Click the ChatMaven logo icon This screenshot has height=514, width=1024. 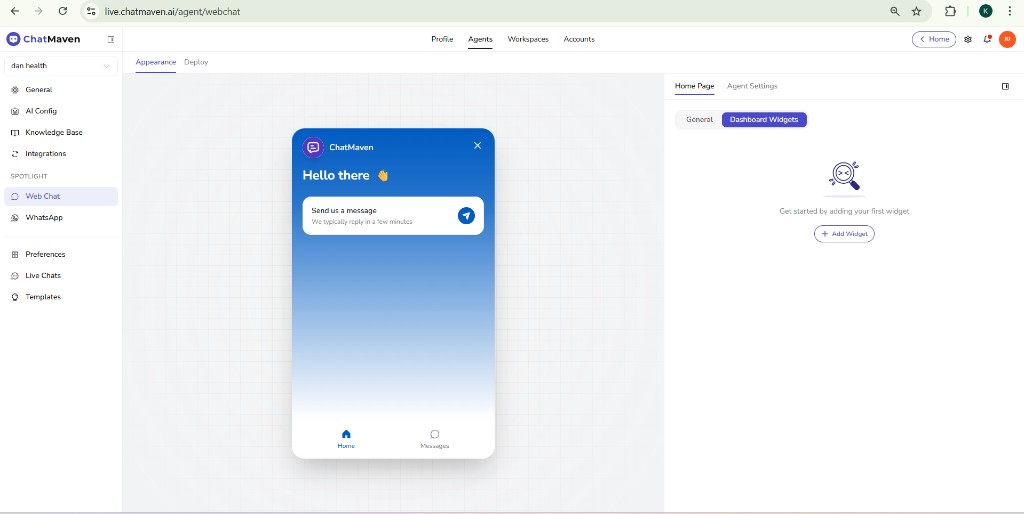(x=13, y=39)
